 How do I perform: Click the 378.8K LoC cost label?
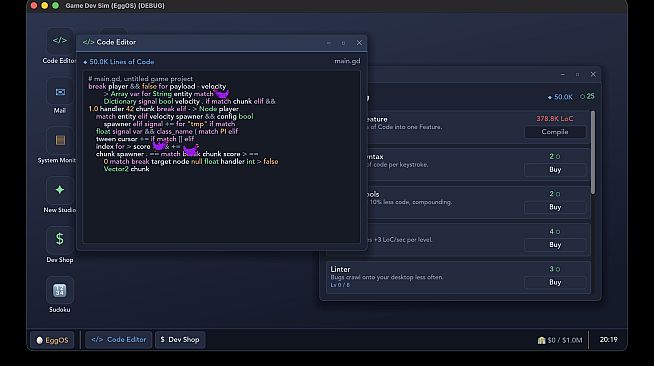[x=555, y=119]
